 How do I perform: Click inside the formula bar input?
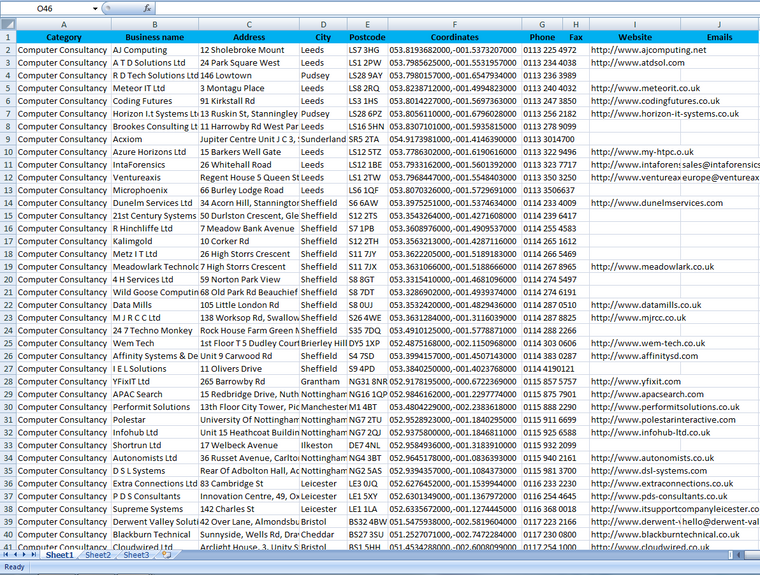(x=456, y=8)
